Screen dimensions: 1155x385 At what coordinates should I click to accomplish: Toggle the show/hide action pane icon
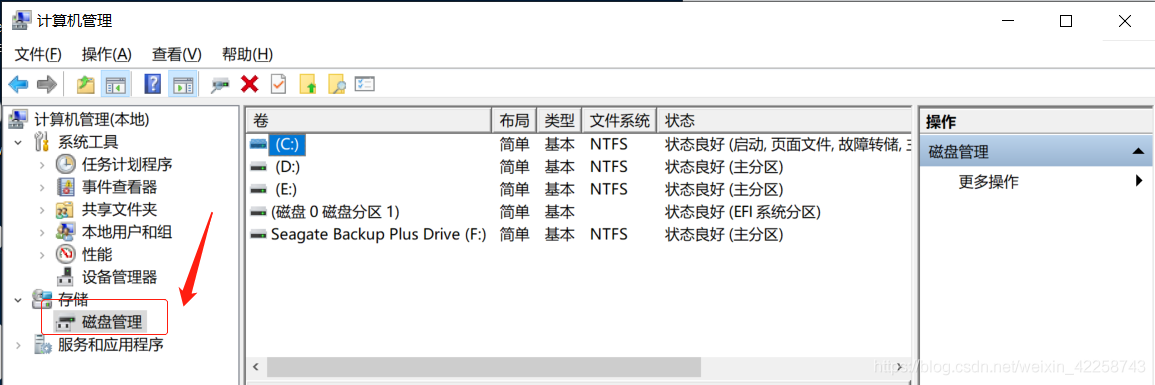(183, 85)
